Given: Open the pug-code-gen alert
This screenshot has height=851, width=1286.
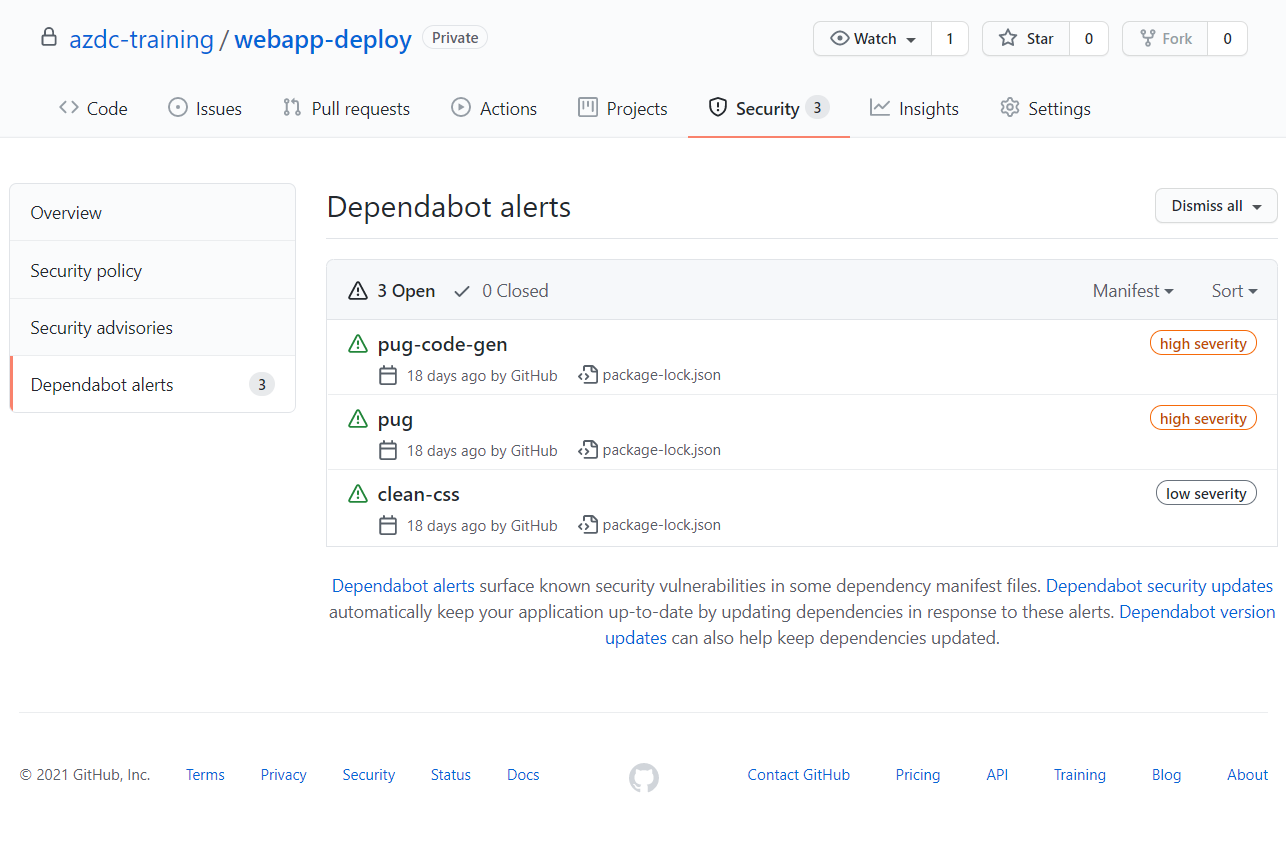Looking at the screenshot, I should (442, 343).
